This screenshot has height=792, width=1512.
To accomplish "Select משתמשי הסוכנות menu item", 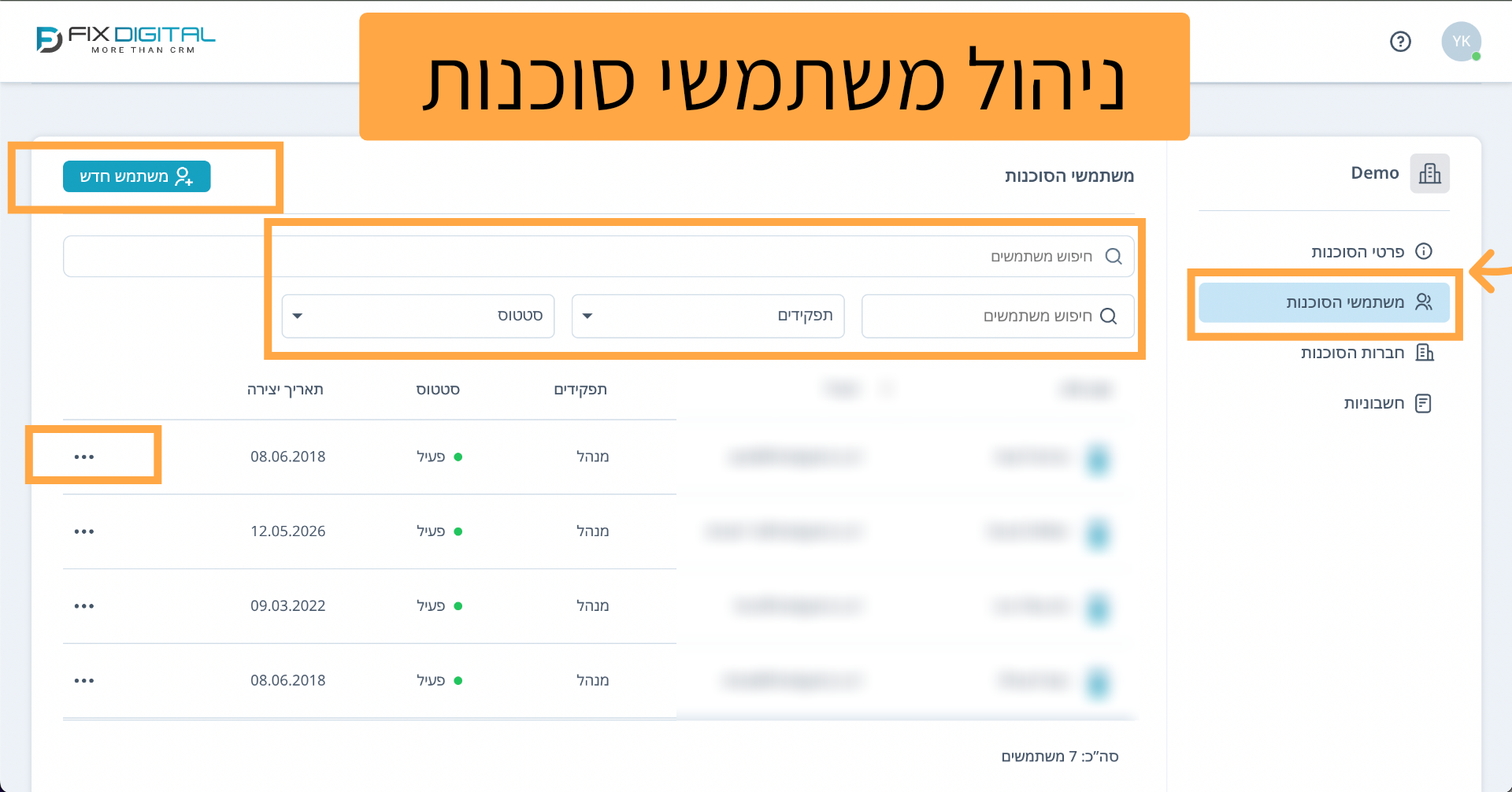I will [1324, 302].
